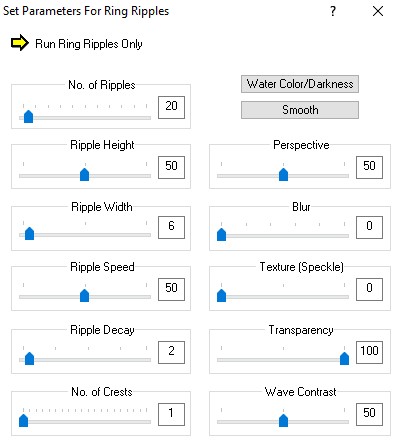Click the Perspective slider thumb
Screen dimensions: 396x442
(x=283, y=174)
